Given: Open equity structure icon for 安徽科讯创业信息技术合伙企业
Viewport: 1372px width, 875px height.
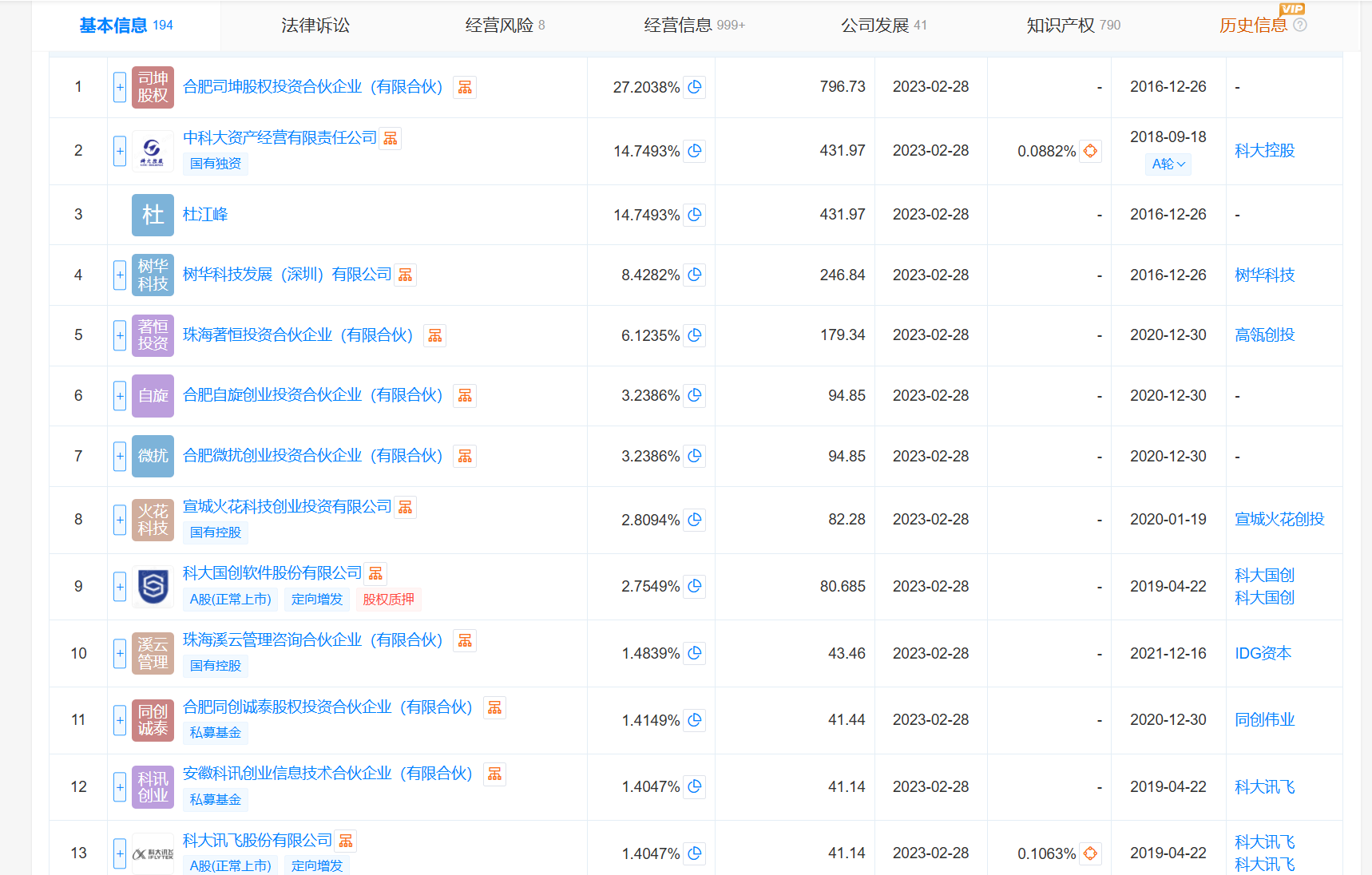Looking at the screenshot, I should pyautogui.click(x=495, y=774).
